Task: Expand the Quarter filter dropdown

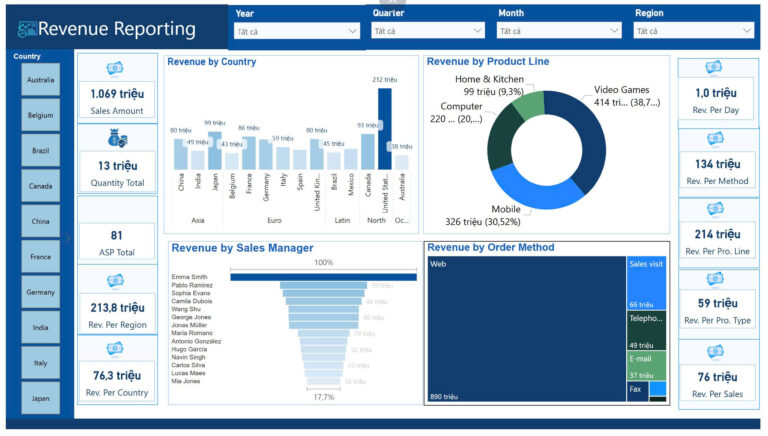Action: point(428,31)
